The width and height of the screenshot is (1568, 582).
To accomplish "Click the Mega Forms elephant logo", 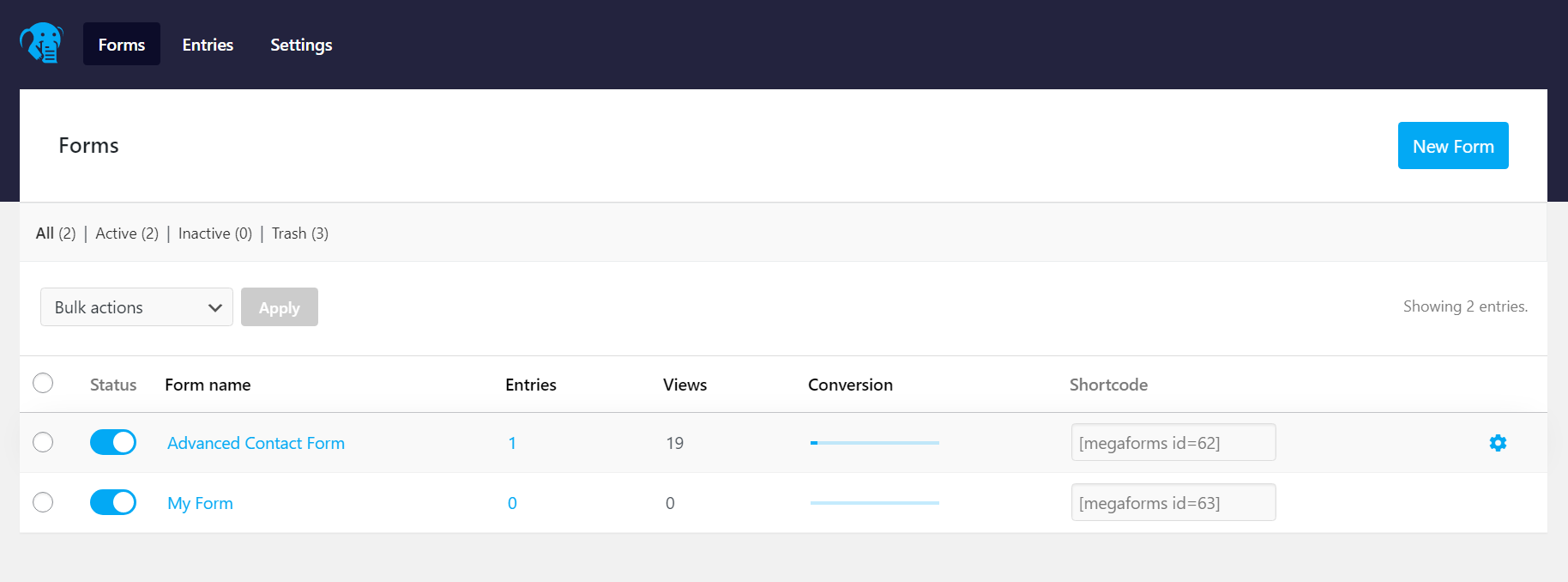I will point(41,43).
